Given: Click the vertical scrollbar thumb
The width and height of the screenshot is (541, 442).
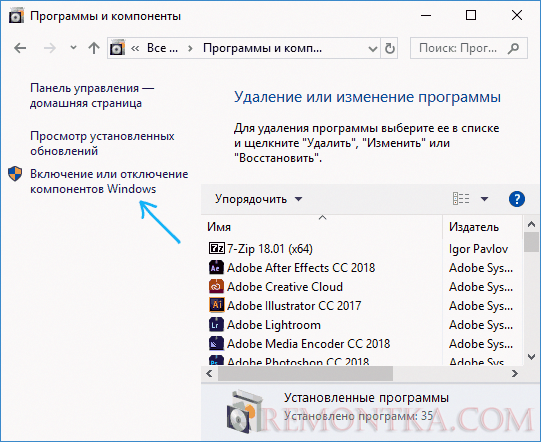Looking at the screenshot, I should tap(531, 242).
